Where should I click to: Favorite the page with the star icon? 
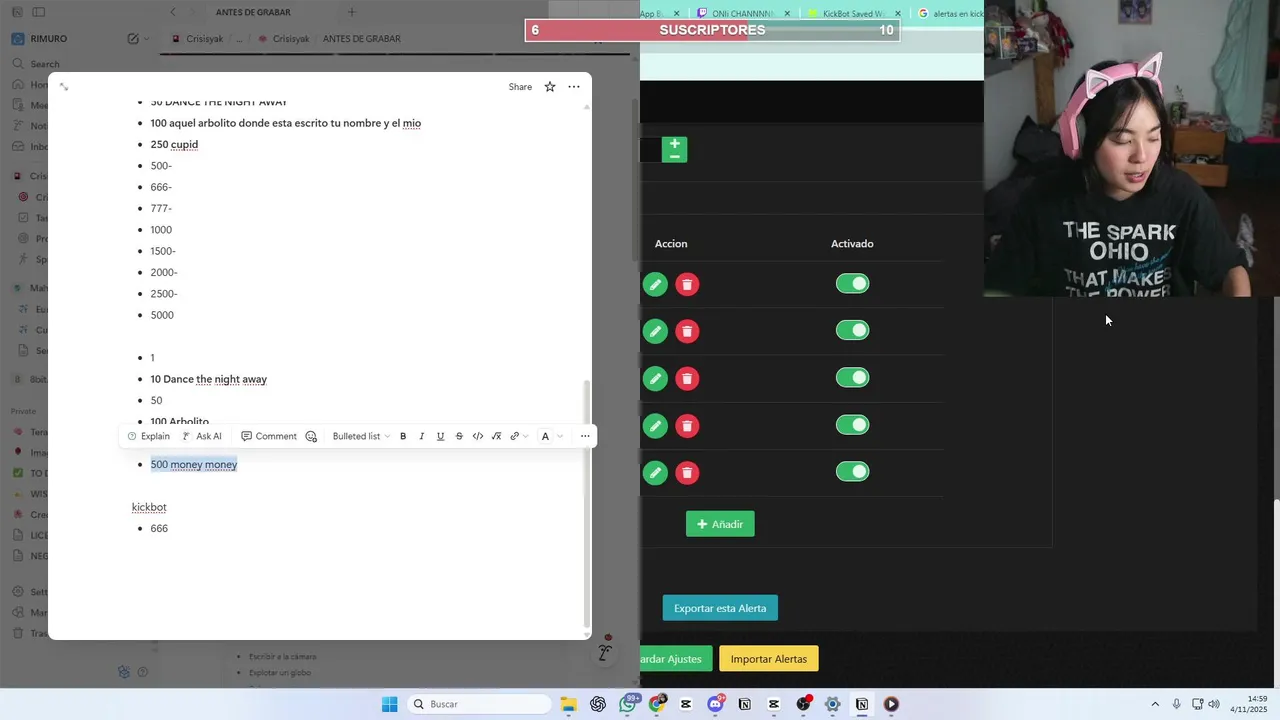pyautogui.click(x=549, y=87)
